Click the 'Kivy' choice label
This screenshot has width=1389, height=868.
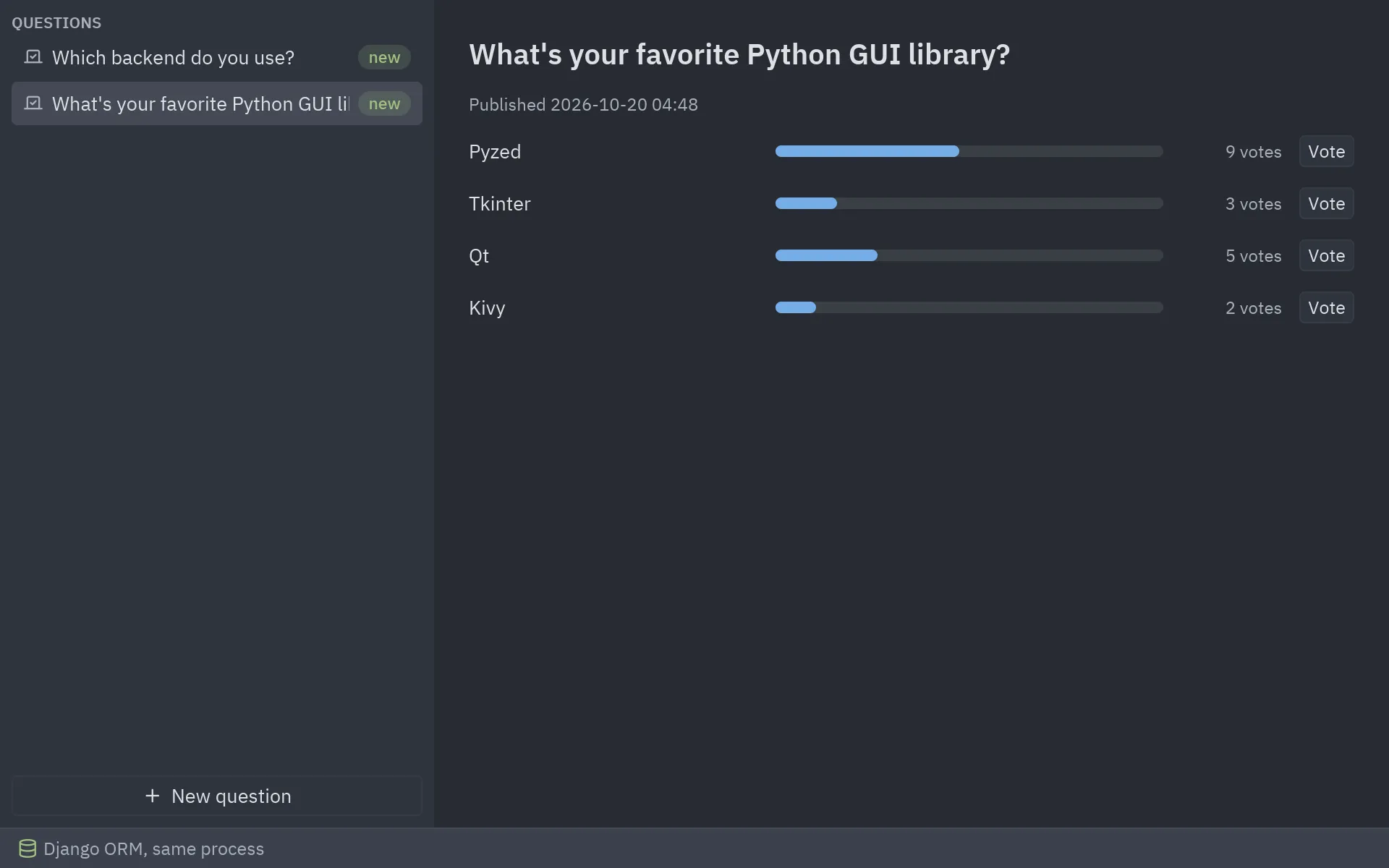click(x=487, y=308)
